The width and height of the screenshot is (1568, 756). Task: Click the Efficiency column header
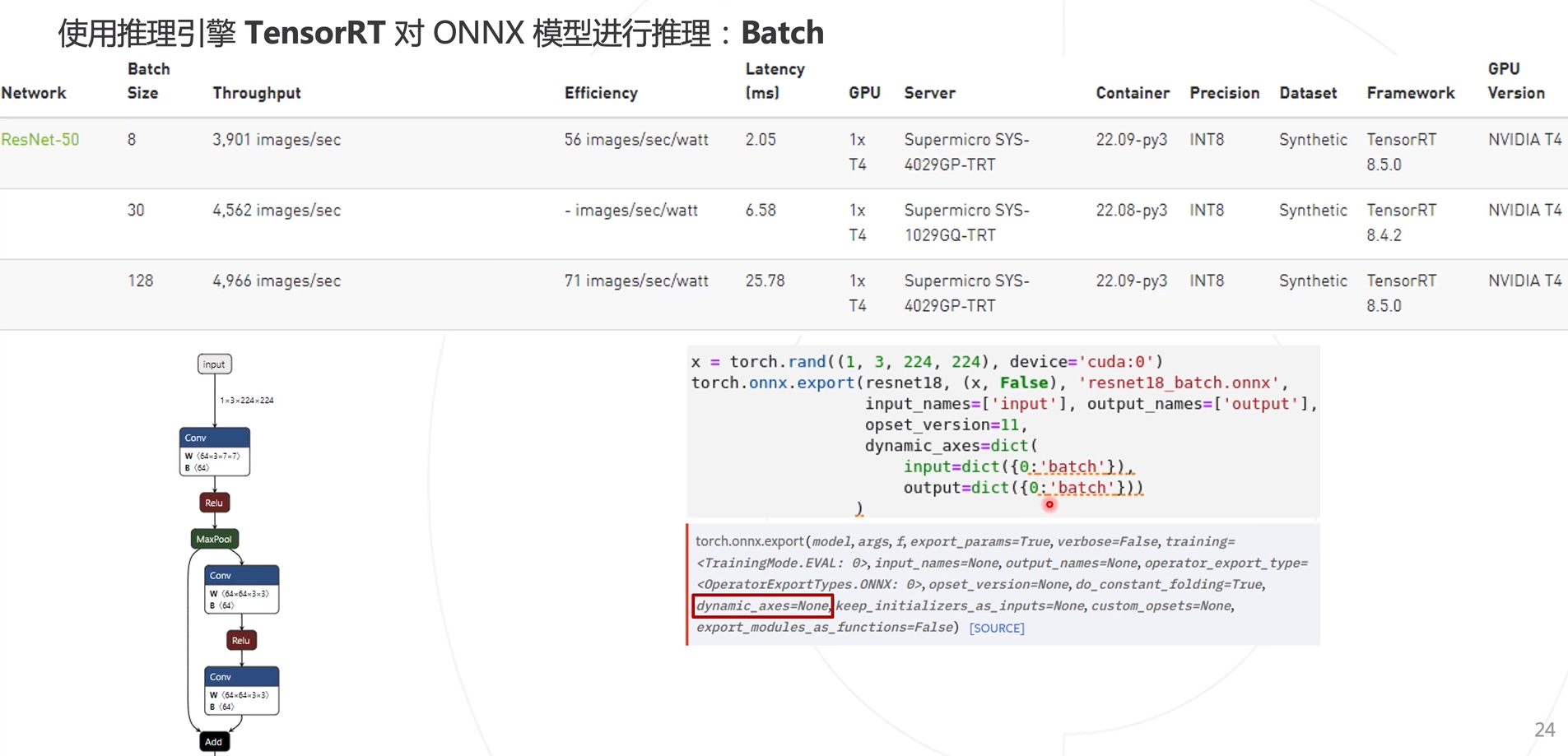(x=601, y=93)
